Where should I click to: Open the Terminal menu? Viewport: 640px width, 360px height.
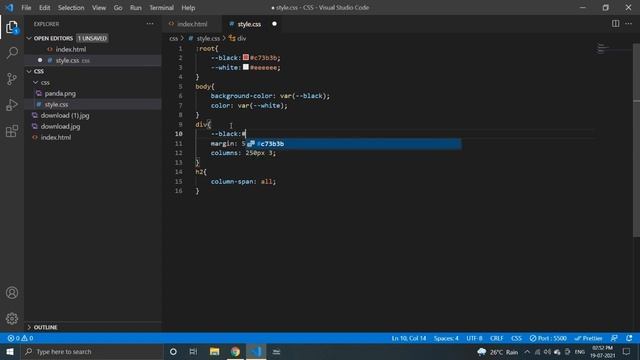[161, 8]
